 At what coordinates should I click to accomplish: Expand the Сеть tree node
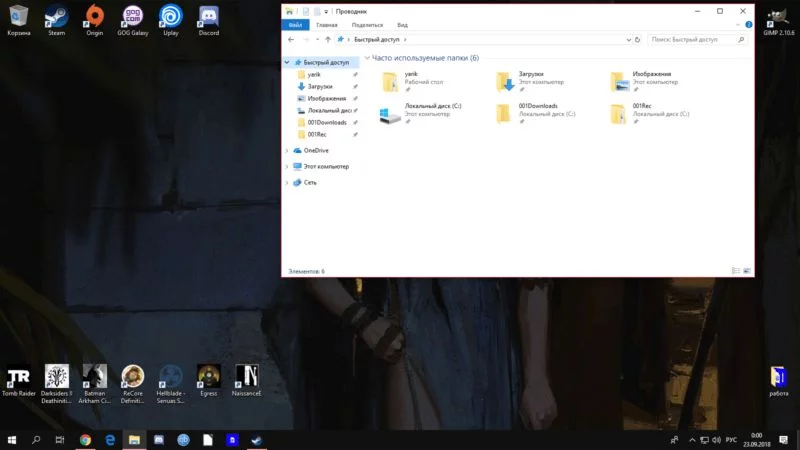click(x=287, y=182)
